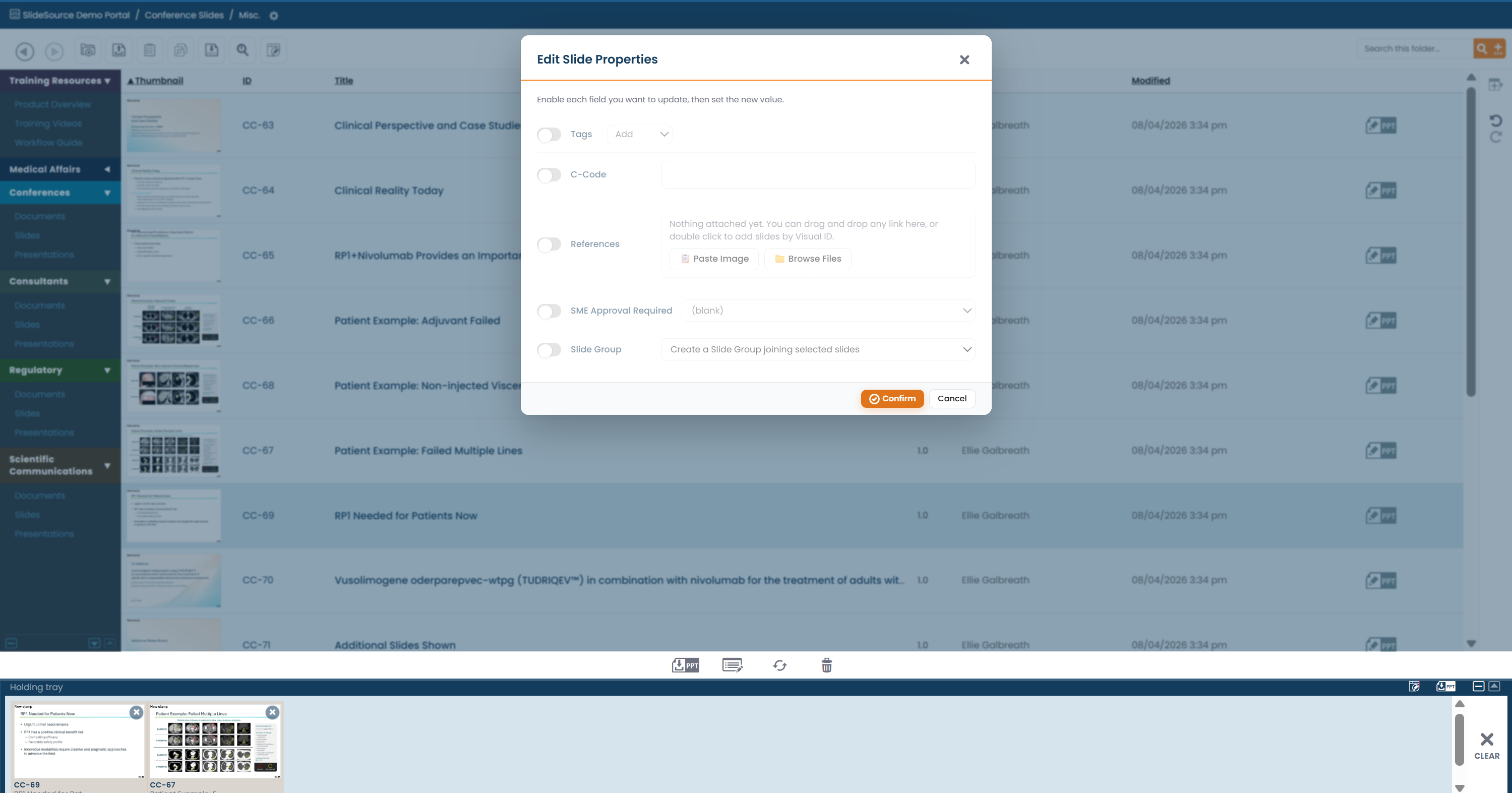Screen dimensions: 1512x793
Task: Click the Browse Files button
Action: (808, 259)
